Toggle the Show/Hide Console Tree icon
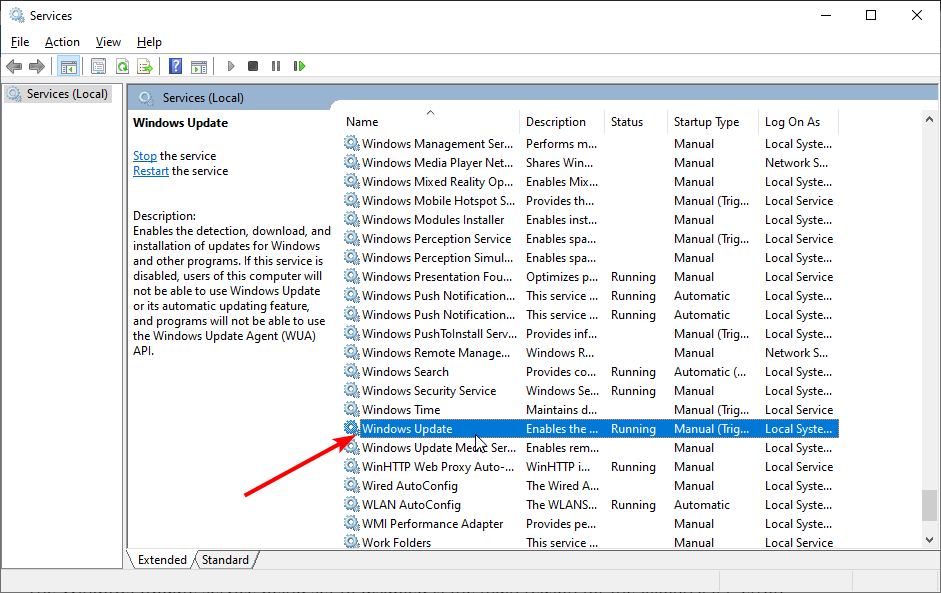Viewport: 941px width, 593px height. coord(68,66)
